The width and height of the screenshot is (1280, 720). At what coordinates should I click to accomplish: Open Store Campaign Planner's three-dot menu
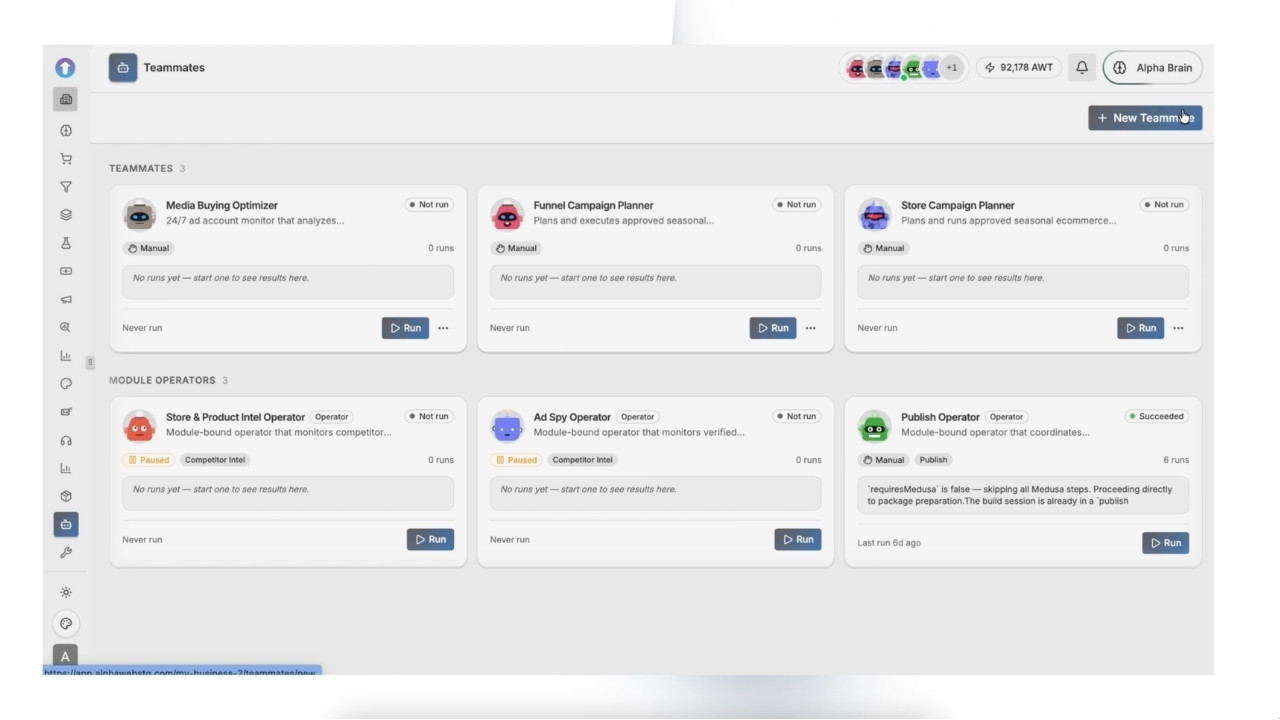(1179, 328)
